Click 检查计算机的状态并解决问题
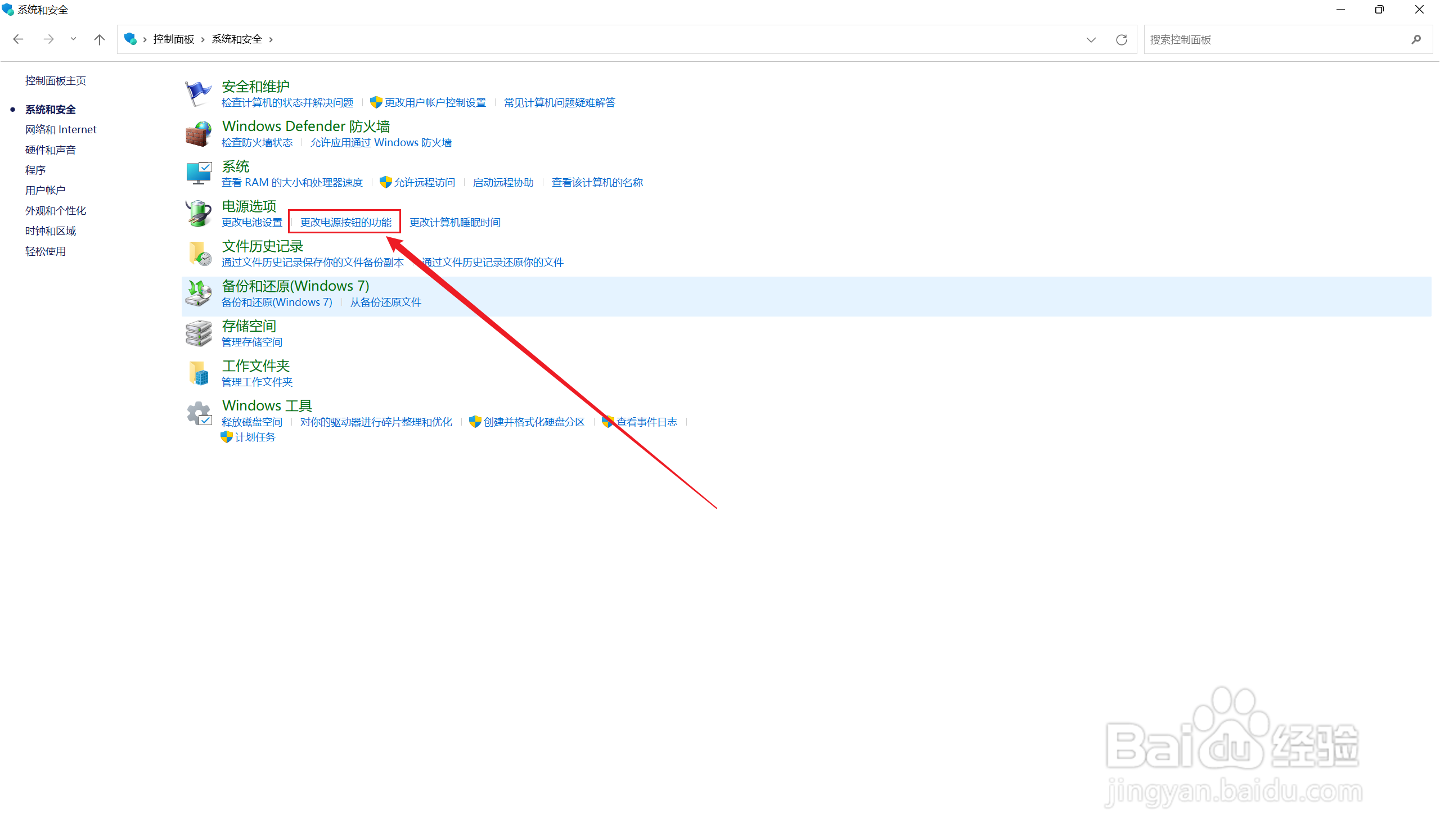This screenshot has width=1440, height=840. tap(287, 103)
